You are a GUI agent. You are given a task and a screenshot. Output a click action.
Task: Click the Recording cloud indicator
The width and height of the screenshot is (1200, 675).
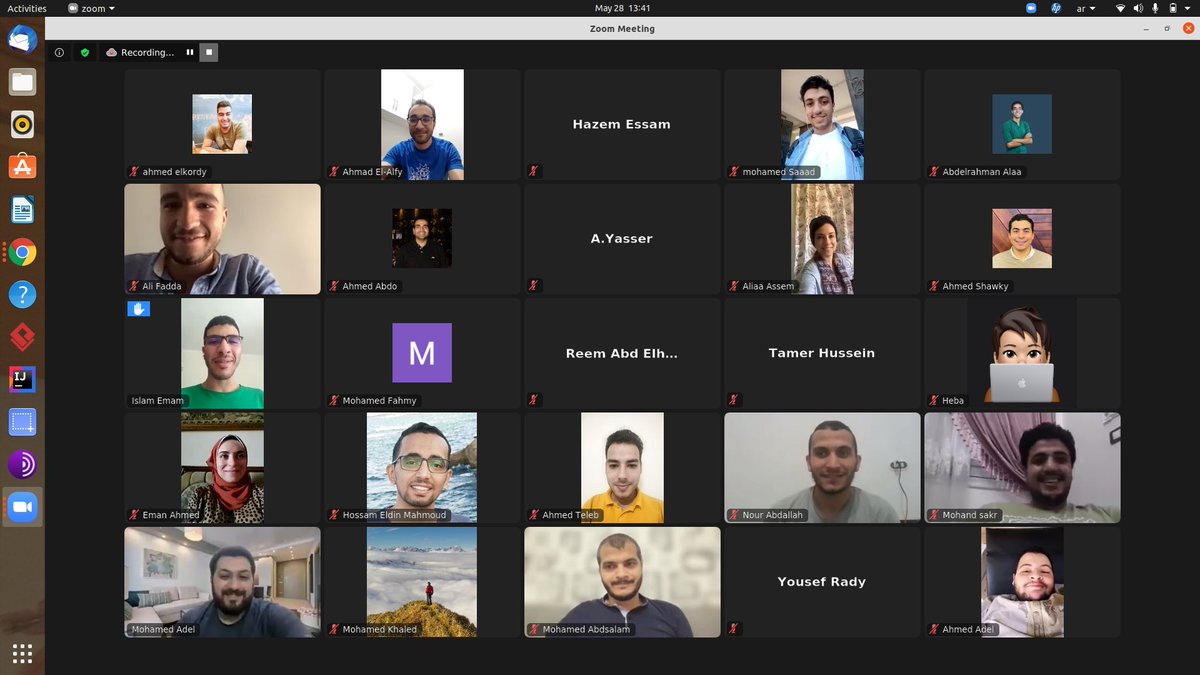click(x=139, y=52)
